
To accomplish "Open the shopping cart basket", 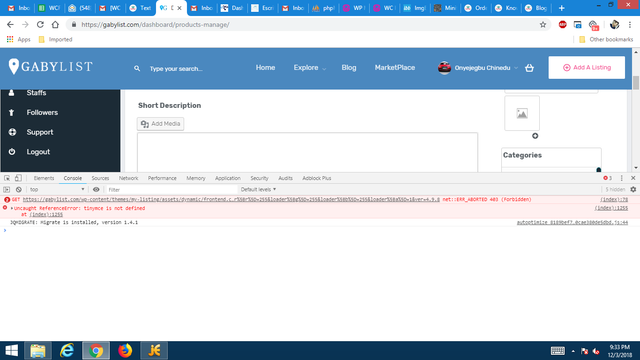I will [529, 68].
